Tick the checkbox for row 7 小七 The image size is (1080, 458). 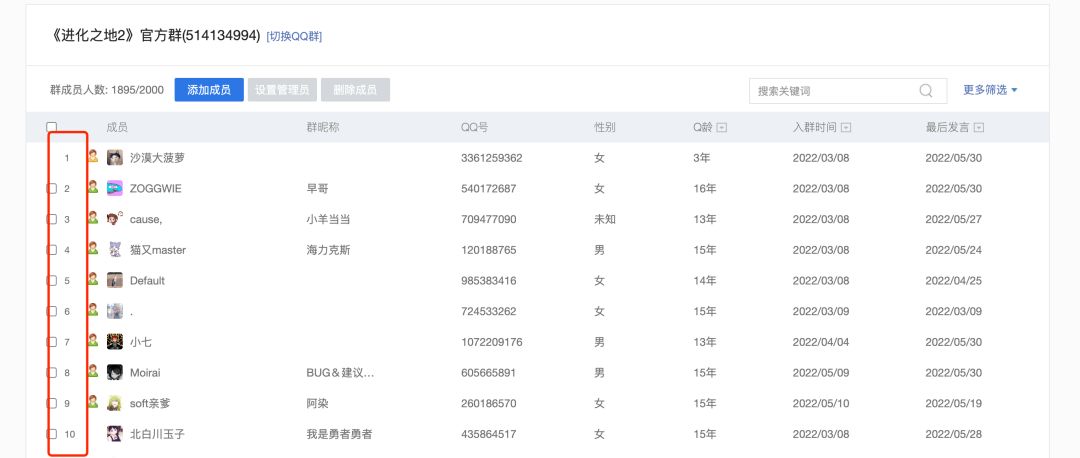[x=52, y=342]
